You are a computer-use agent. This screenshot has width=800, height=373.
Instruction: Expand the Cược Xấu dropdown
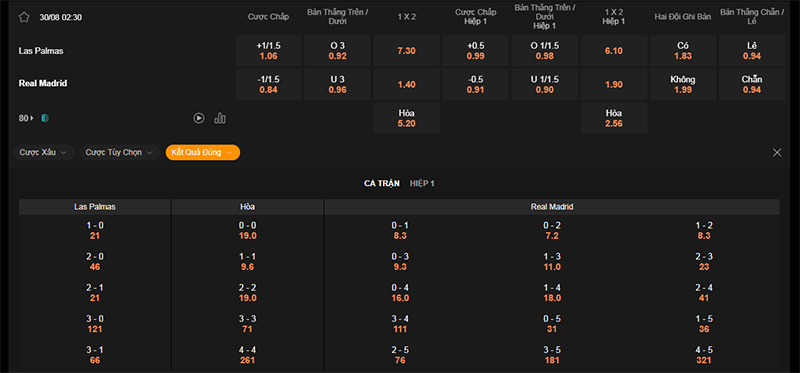click(44, 153)
